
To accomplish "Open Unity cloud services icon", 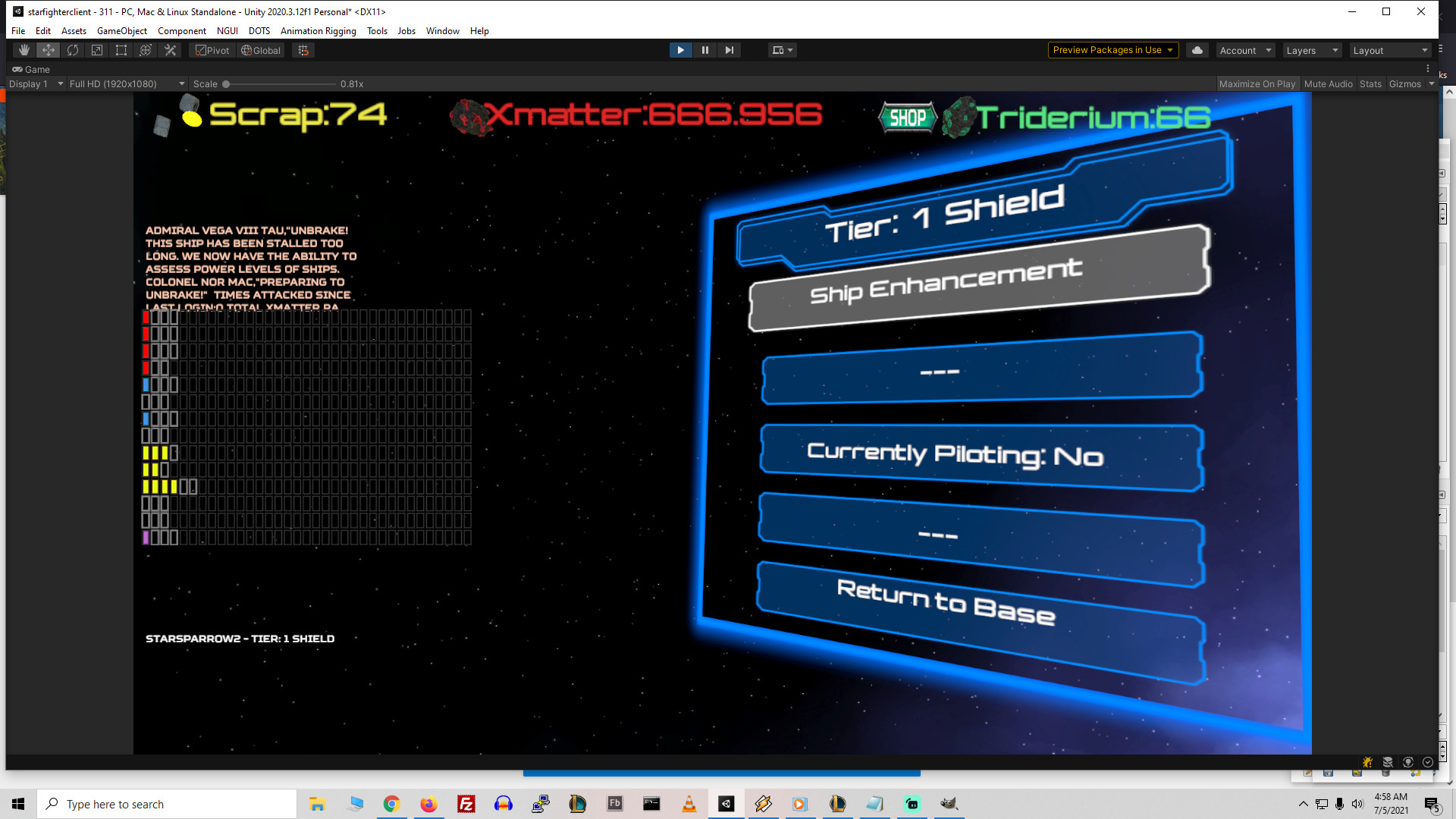I will (1197, 50).
